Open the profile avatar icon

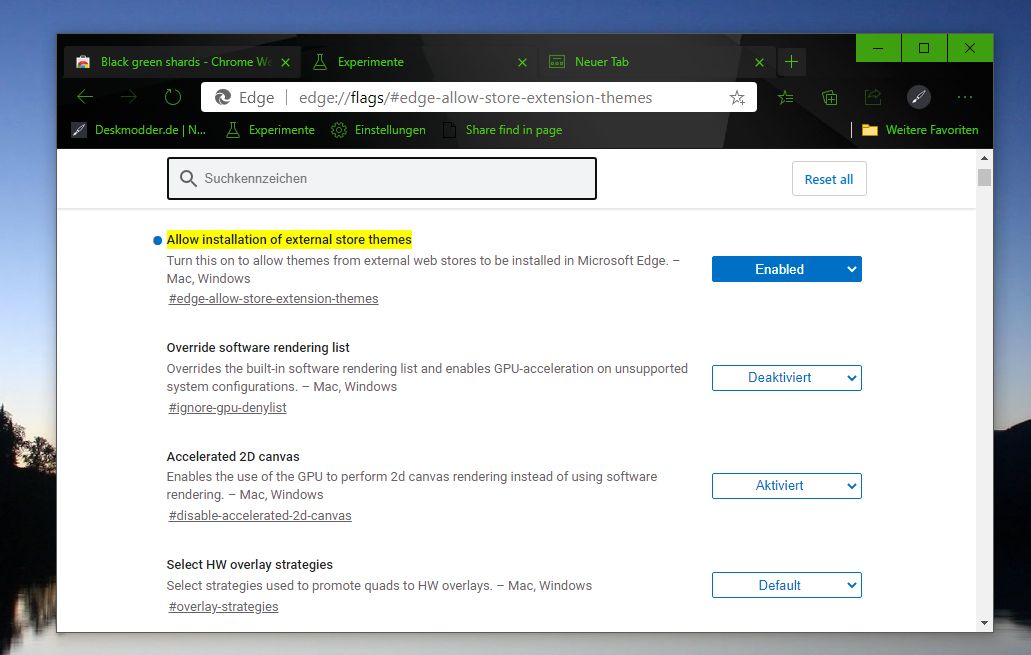[919, 97]
